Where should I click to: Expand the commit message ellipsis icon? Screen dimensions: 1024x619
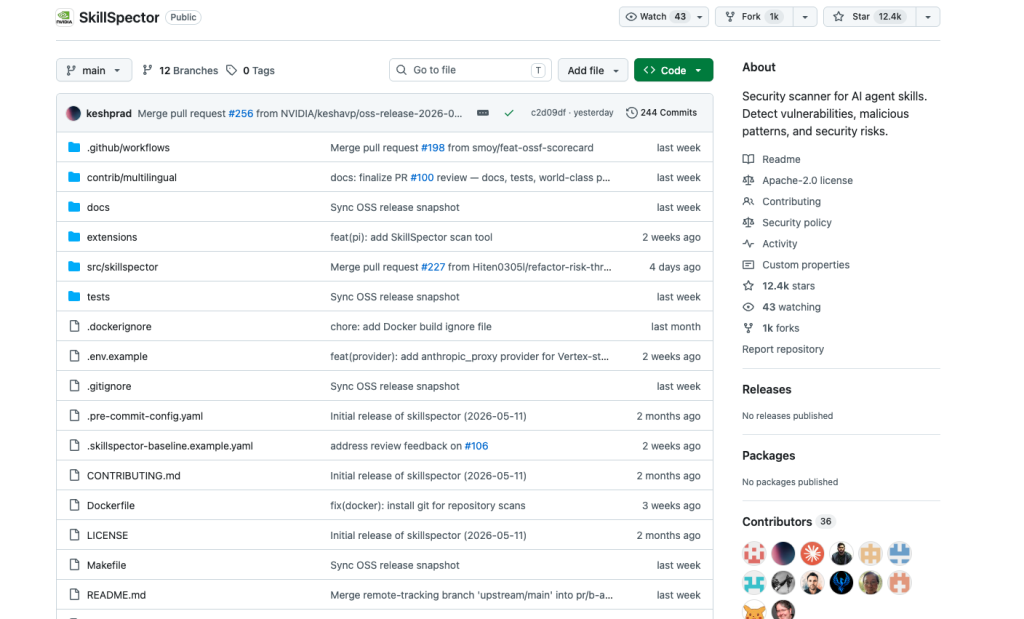pos(483,113)
